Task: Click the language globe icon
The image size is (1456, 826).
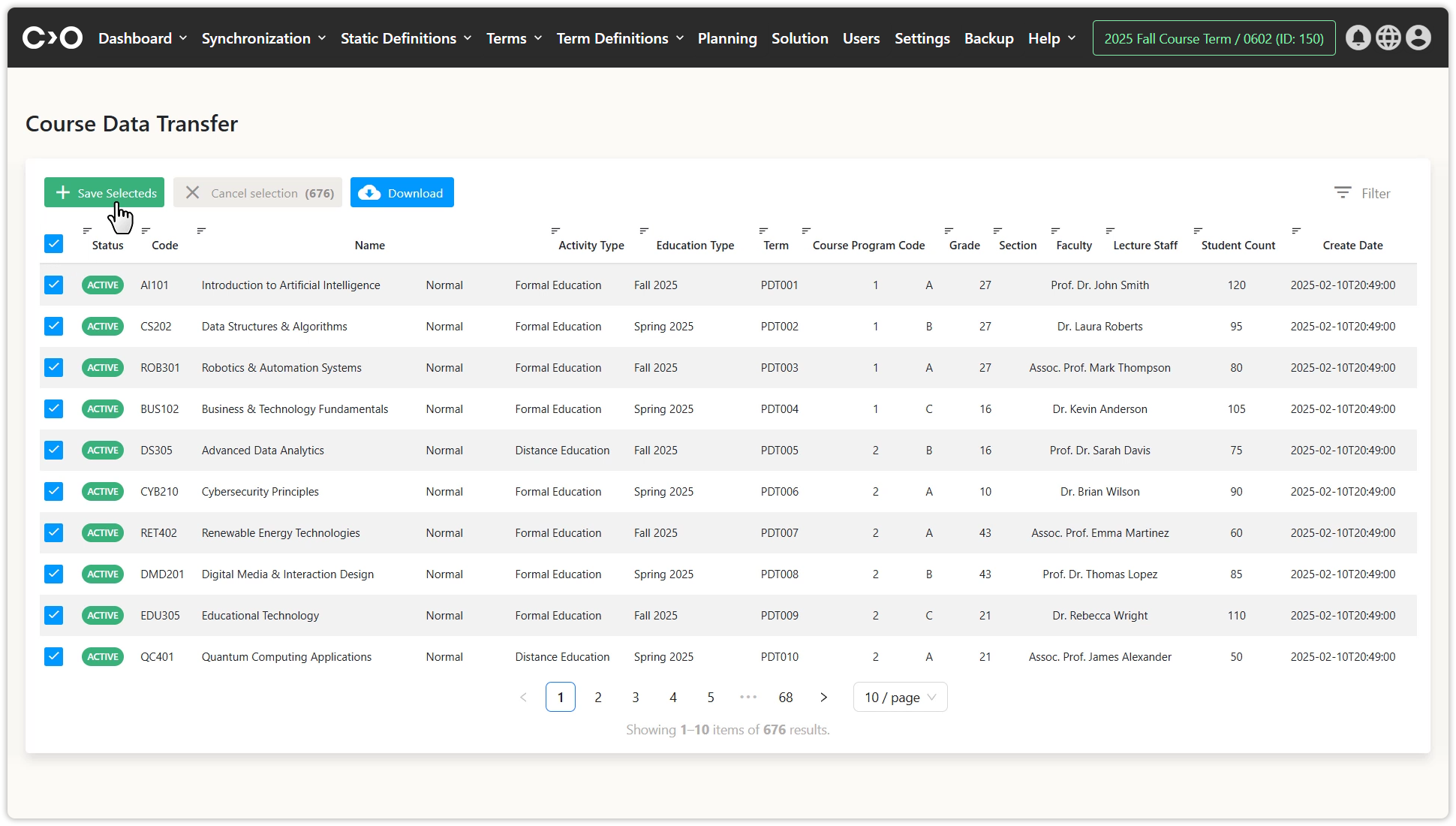Action: 1388,38
